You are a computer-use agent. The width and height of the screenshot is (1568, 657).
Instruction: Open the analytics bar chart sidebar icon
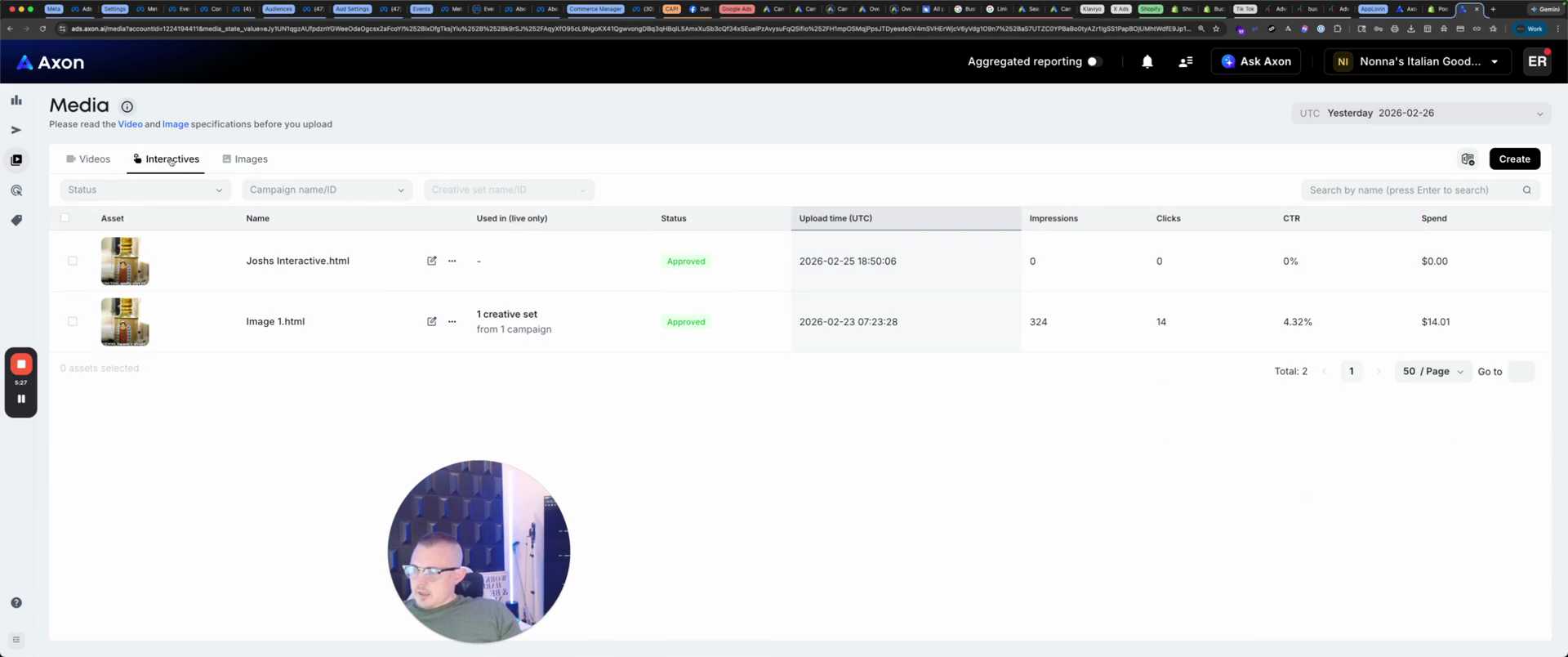click(x=16, y=100)
